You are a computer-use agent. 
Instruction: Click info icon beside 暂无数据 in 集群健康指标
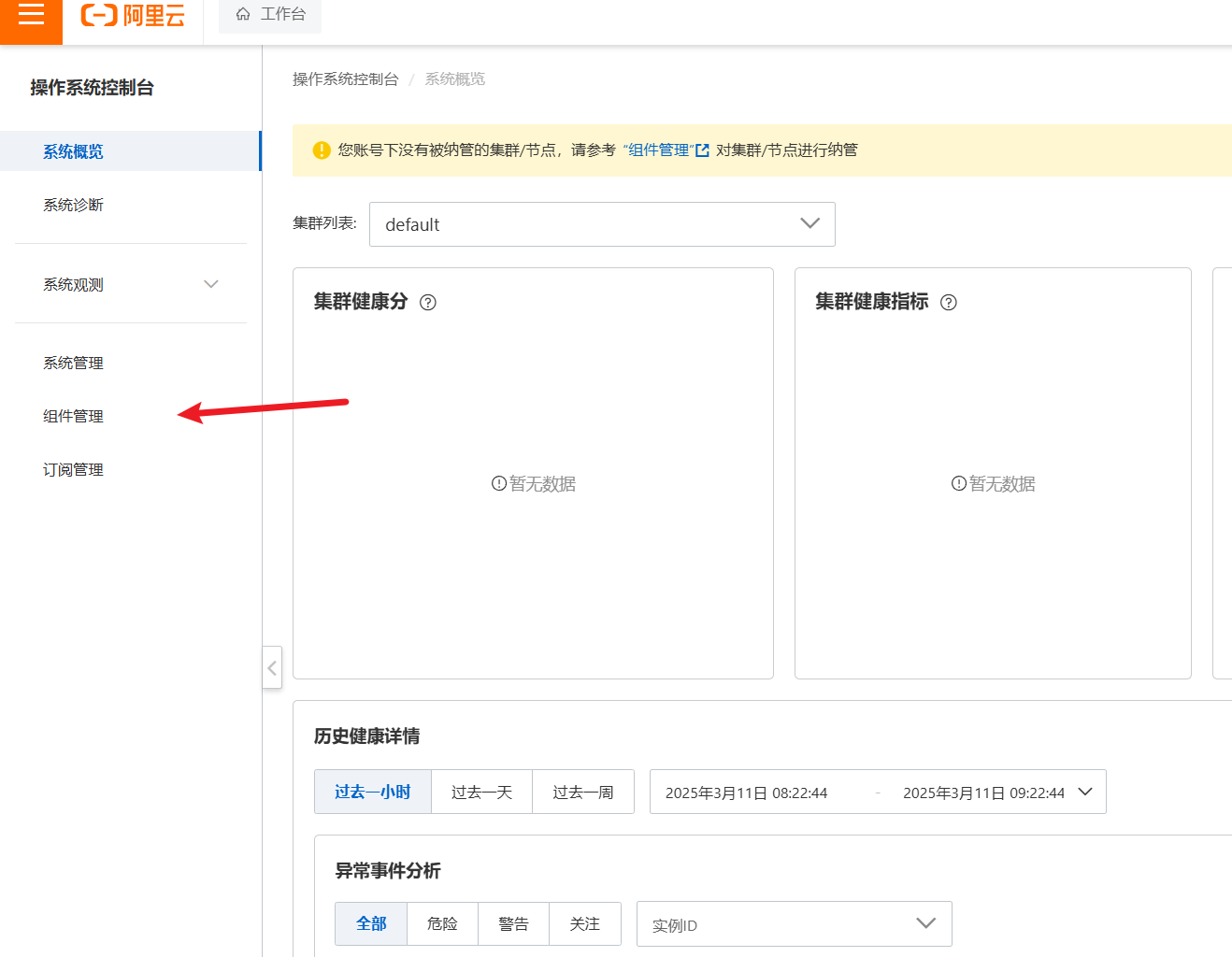pyautogui.click(x=959, y=483)
